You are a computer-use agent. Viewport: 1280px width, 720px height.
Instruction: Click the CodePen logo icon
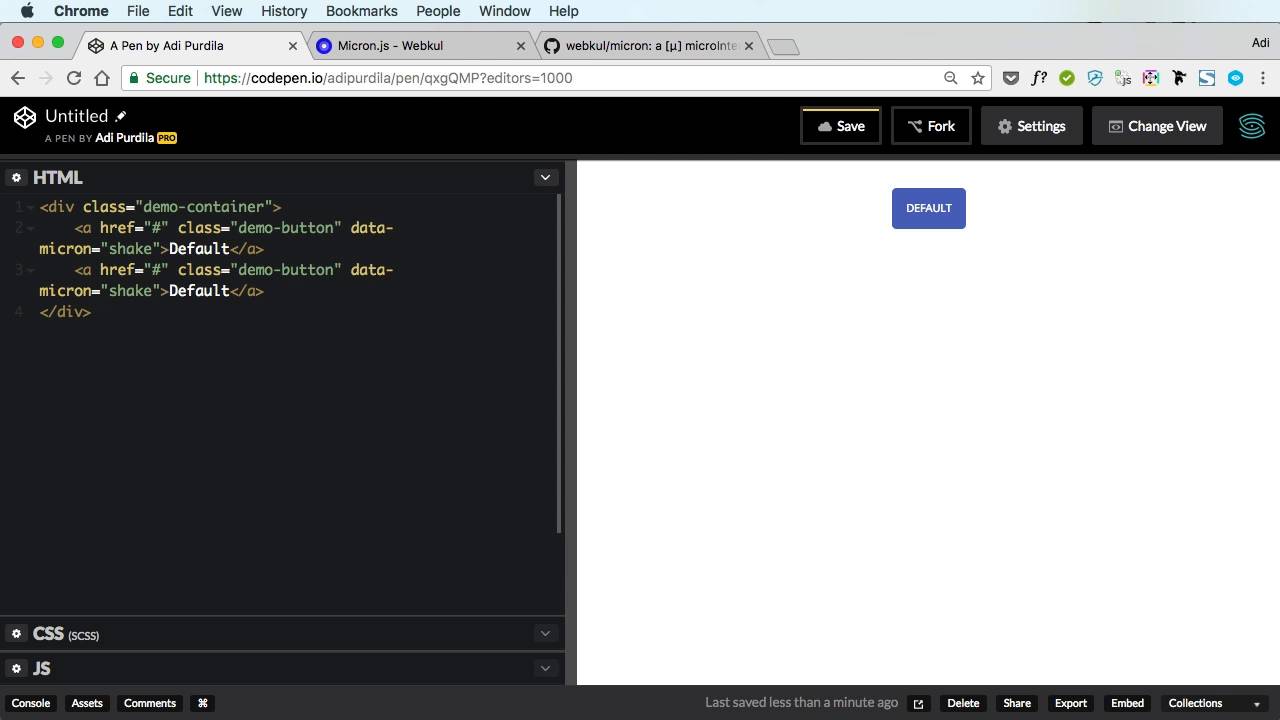(x=25, y=117)
